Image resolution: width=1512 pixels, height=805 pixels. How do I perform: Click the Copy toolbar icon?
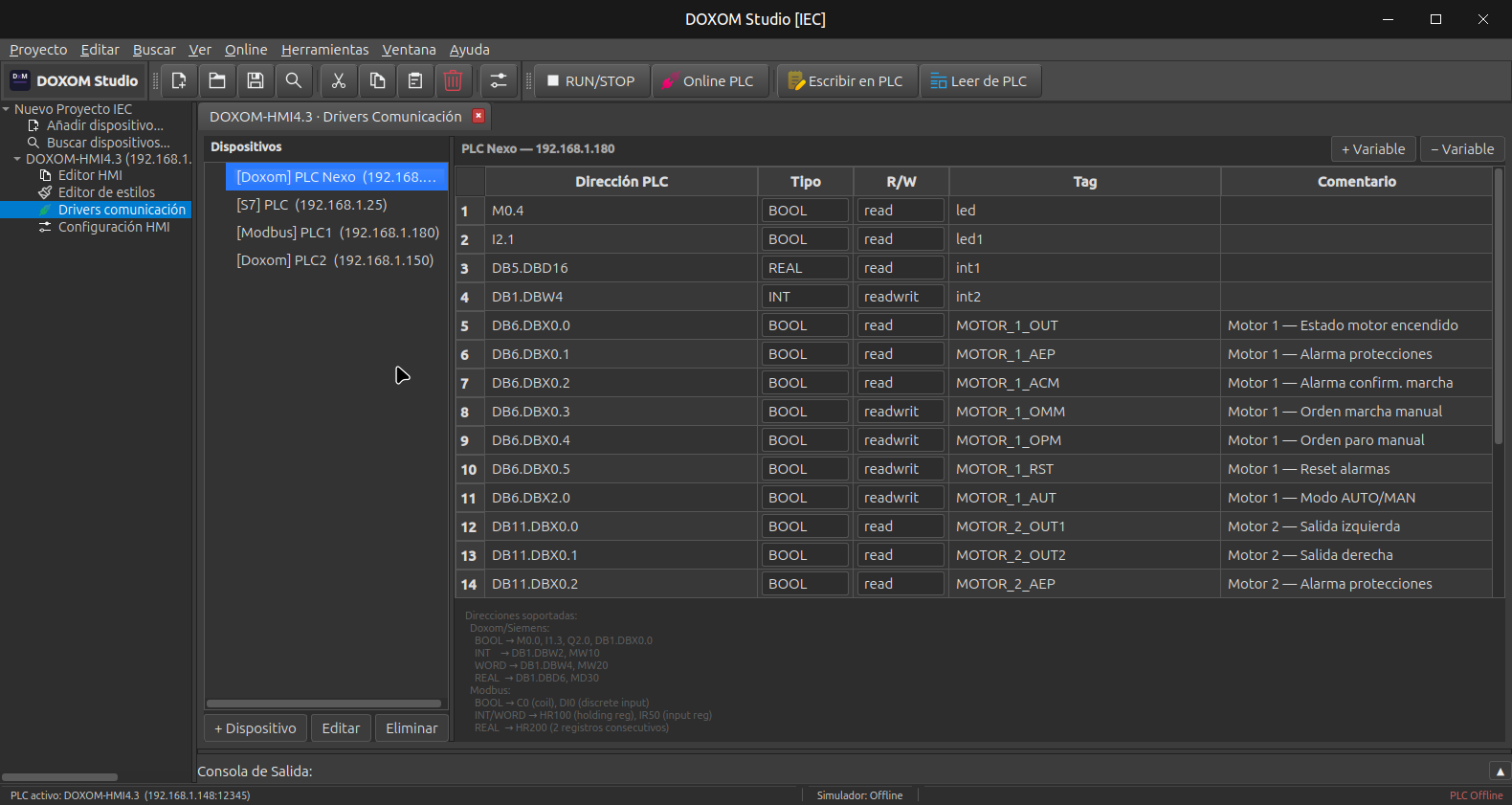point(377,81)
